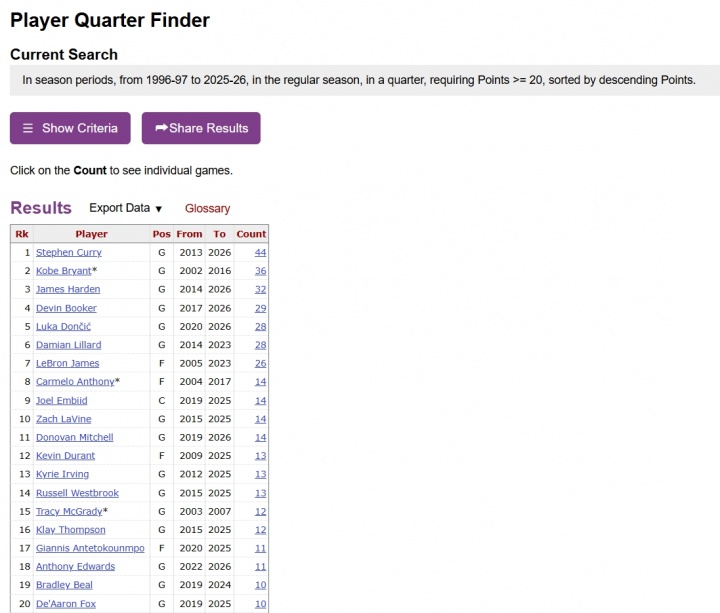The width and height of the screenshot is (720, 613).
Task: View Kobe Bryant's 36 count games
Action: (260, 271)
